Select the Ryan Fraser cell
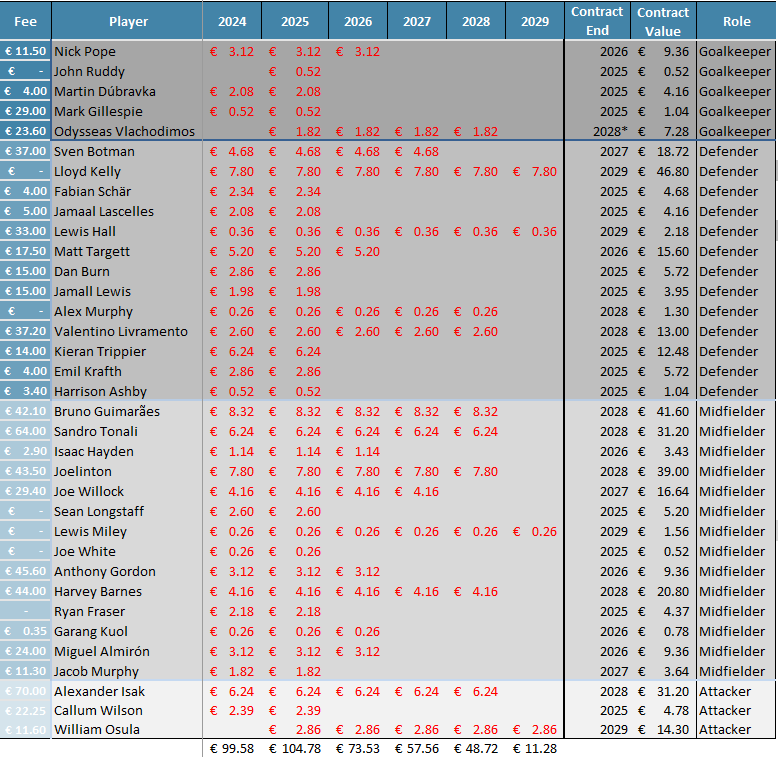Screen dimensions: 778x757 [127, 611]
